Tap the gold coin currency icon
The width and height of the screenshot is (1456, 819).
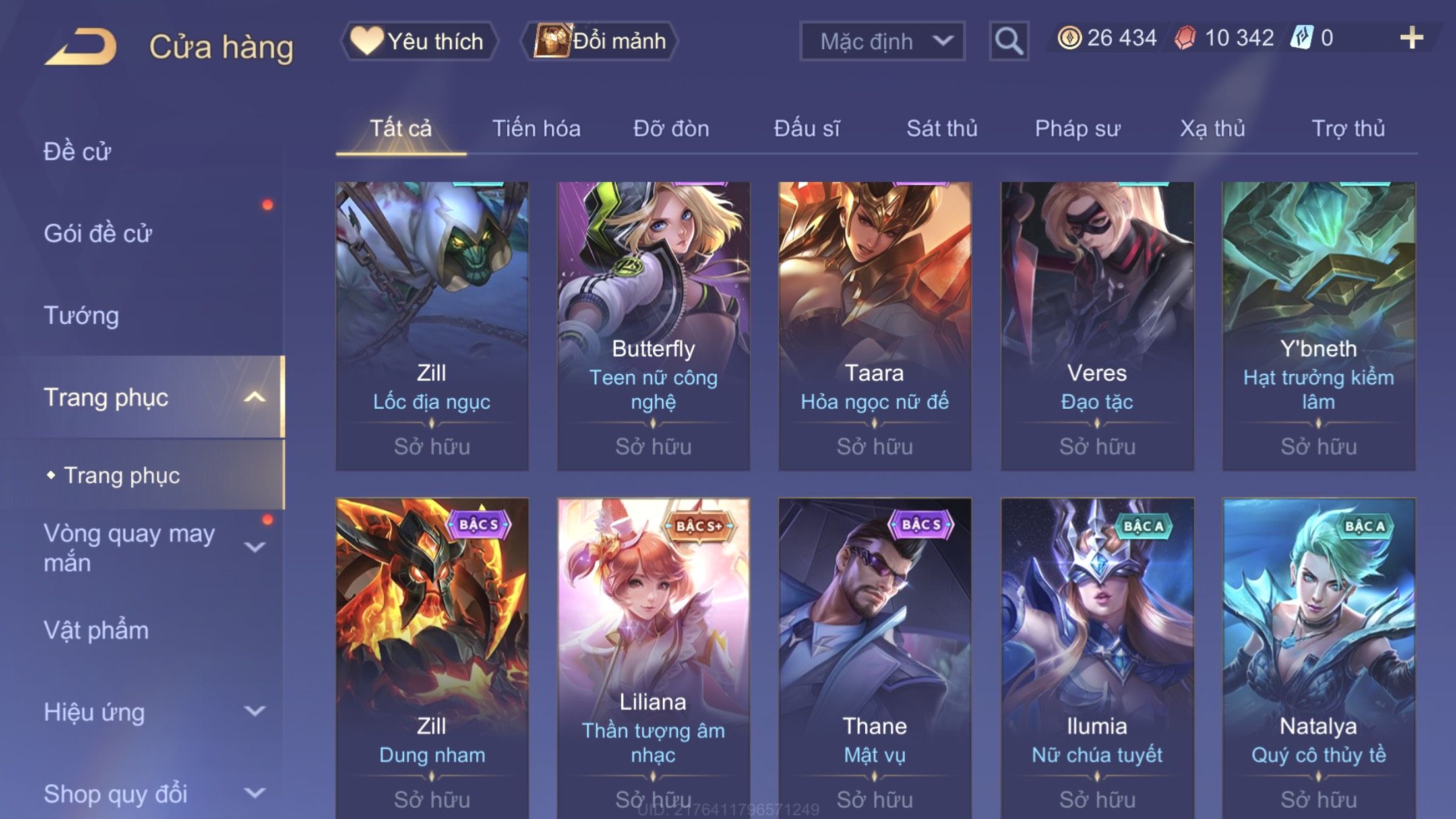(1069, 38)
